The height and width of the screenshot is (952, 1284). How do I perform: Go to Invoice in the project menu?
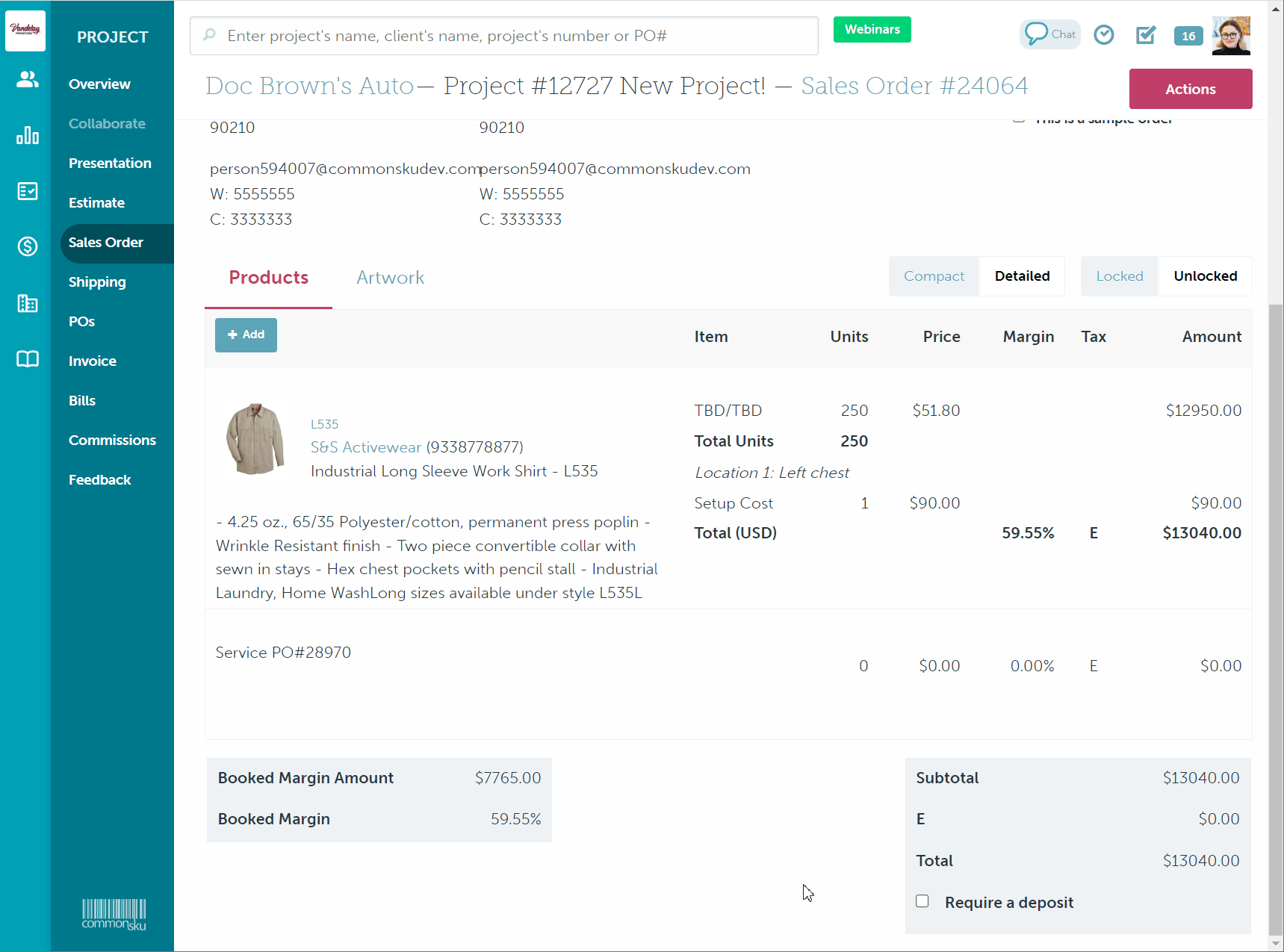[93, 361]
